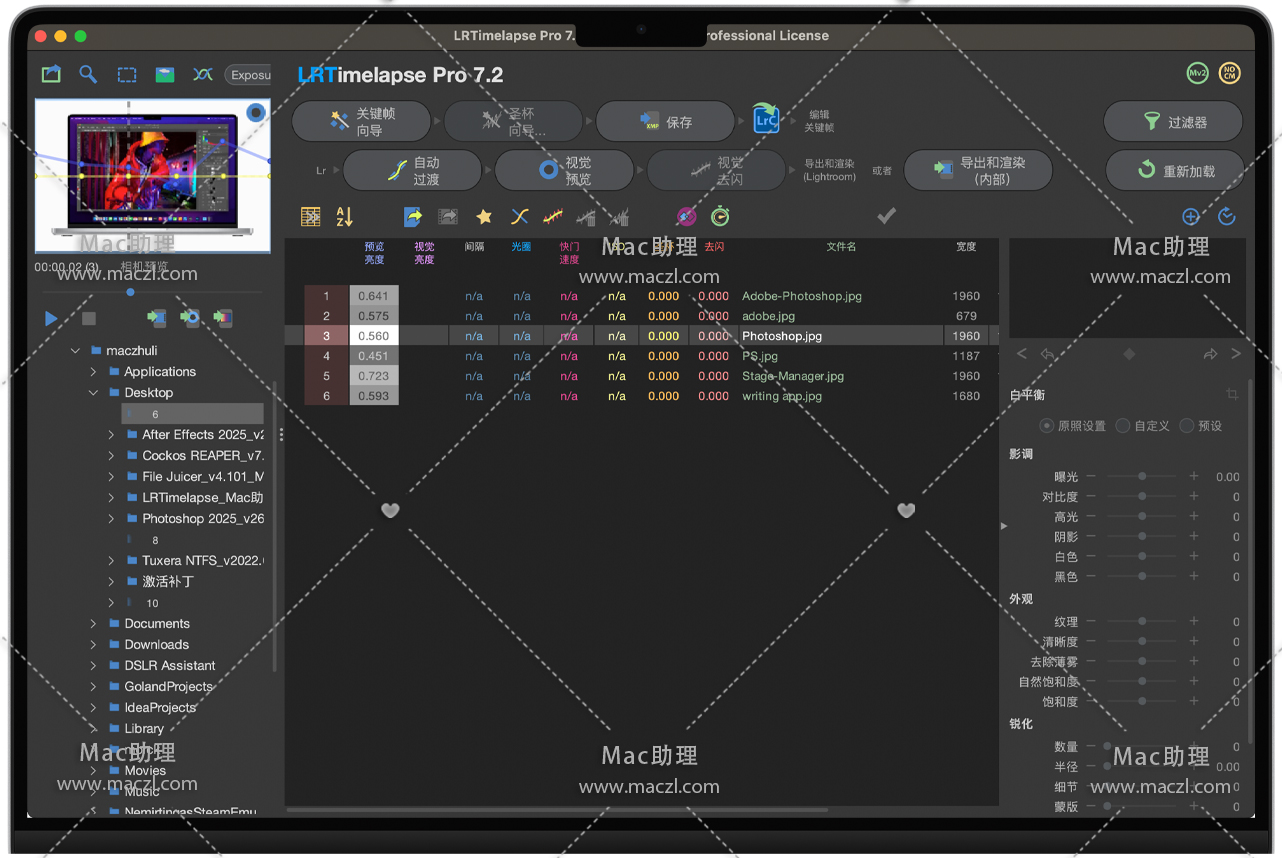Click the red-yellow deflicker curve icon

coord(553,216)
